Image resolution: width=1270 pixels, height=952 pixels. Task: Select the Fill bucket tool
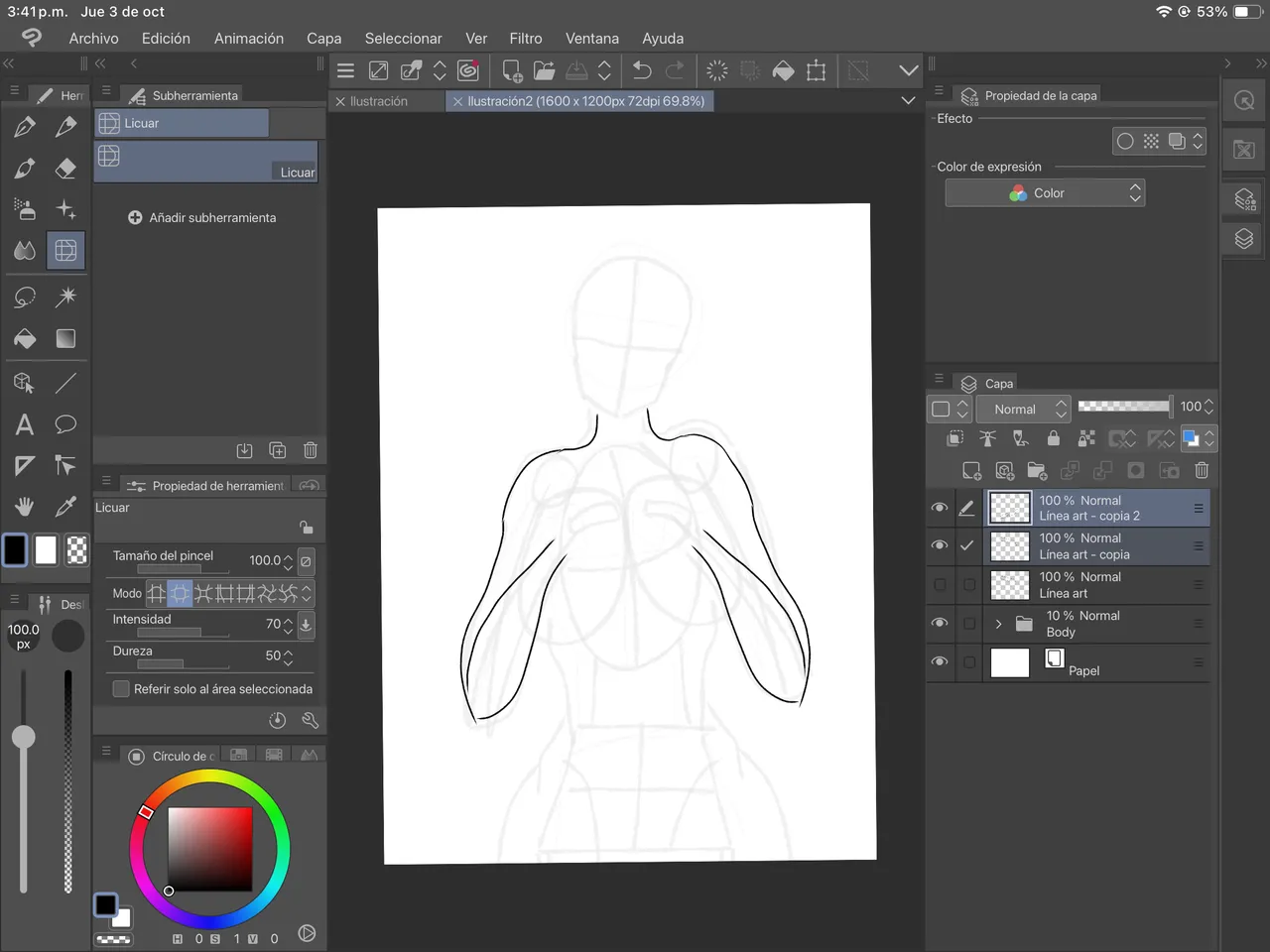25,339
